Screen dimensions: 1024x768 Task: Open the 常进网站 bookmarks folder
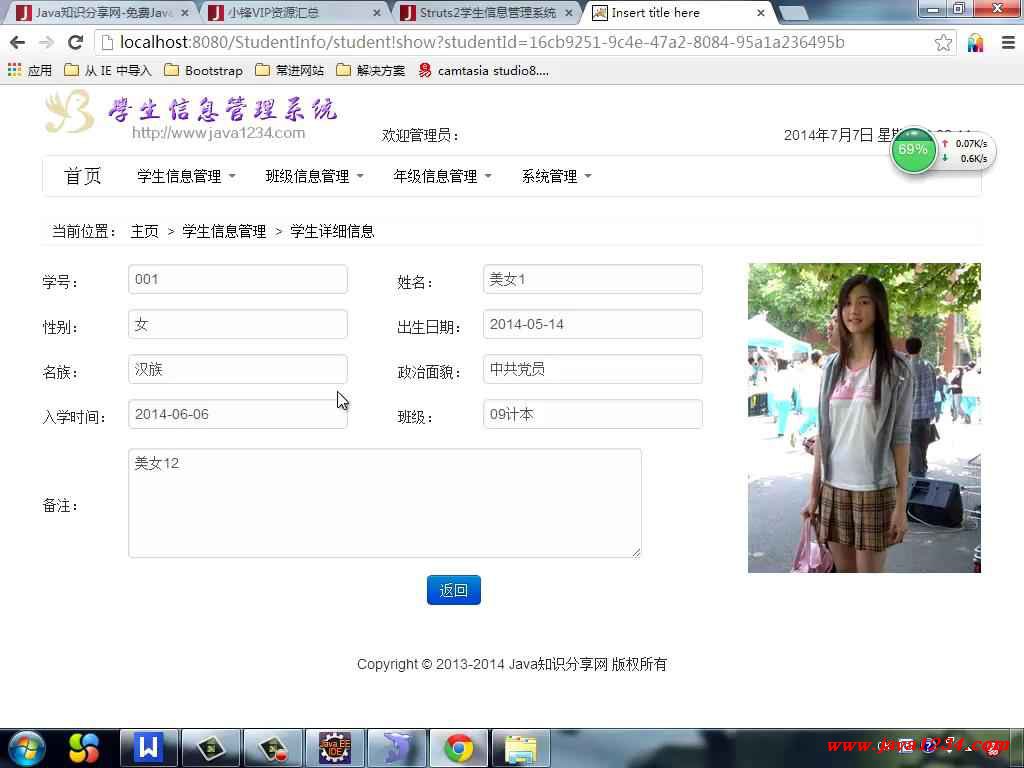coord(289,70)
